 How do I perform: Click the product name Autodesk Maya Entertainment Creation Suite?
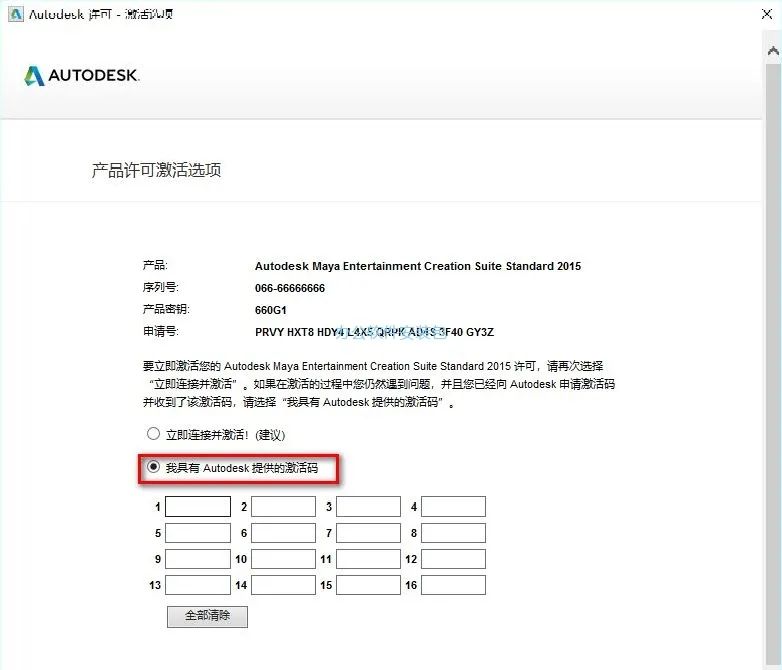(x=418, y=266)
